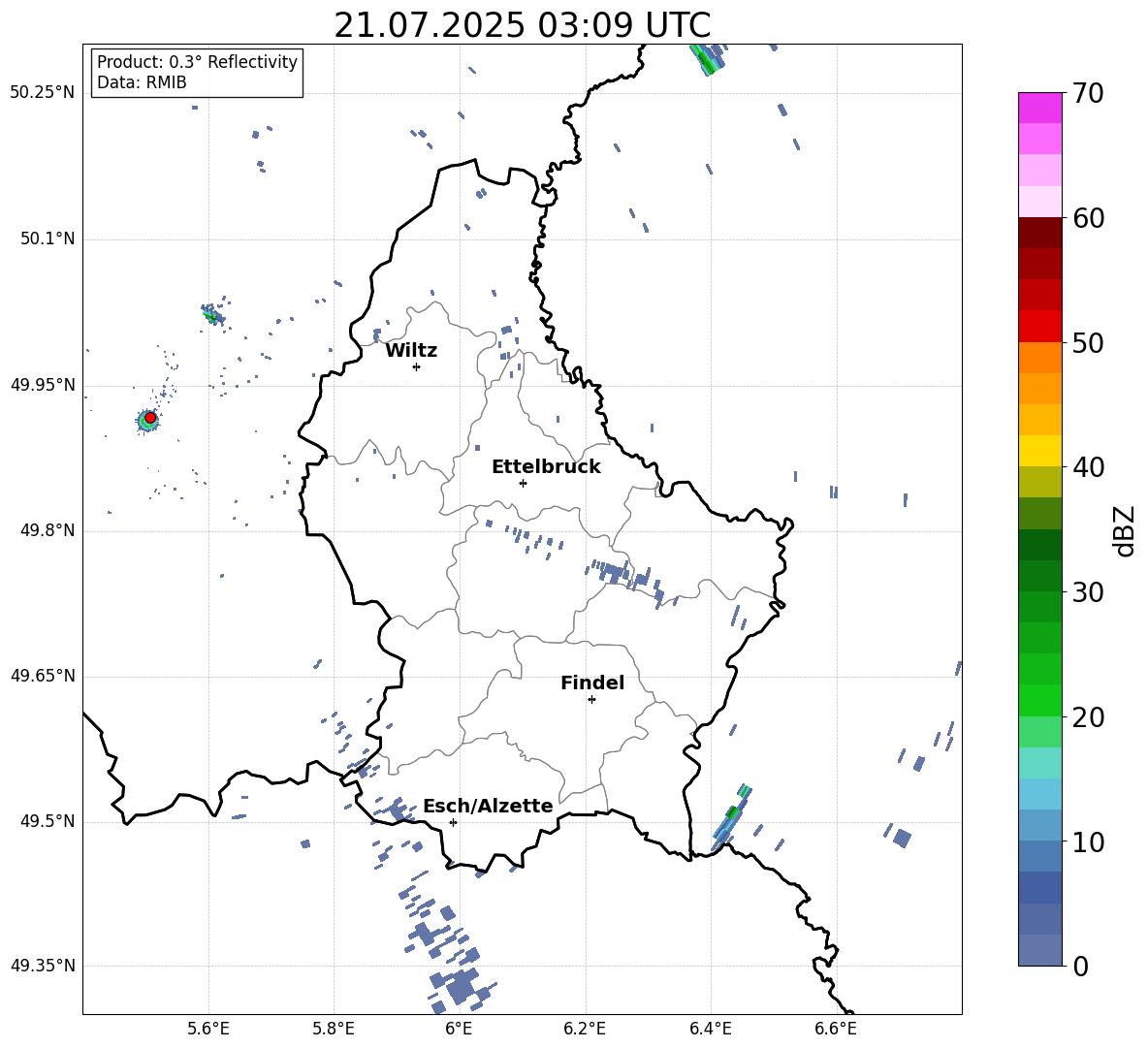This screenshot has height=1048, width=1148.
Task: Click the colorbar tick value 50
Action: (1089, 342)
